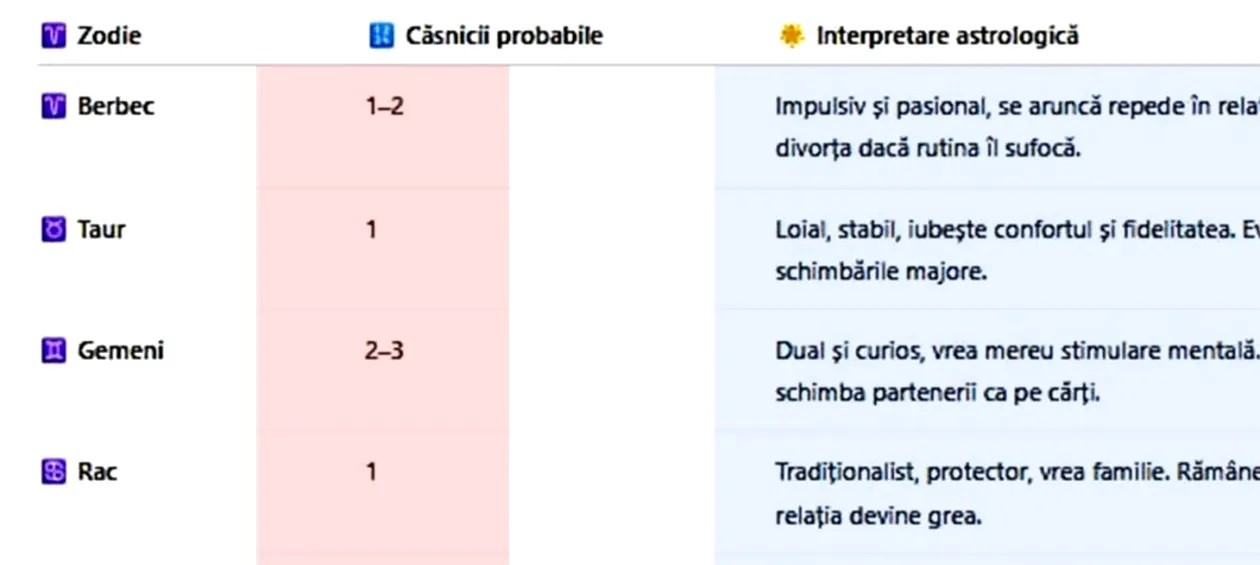Image resolution: width=1260 pixels, height=565 pixels.
Task: Click the marriages value 1 in Rac row
Action: pyautogui.click(x=371, y=471)
